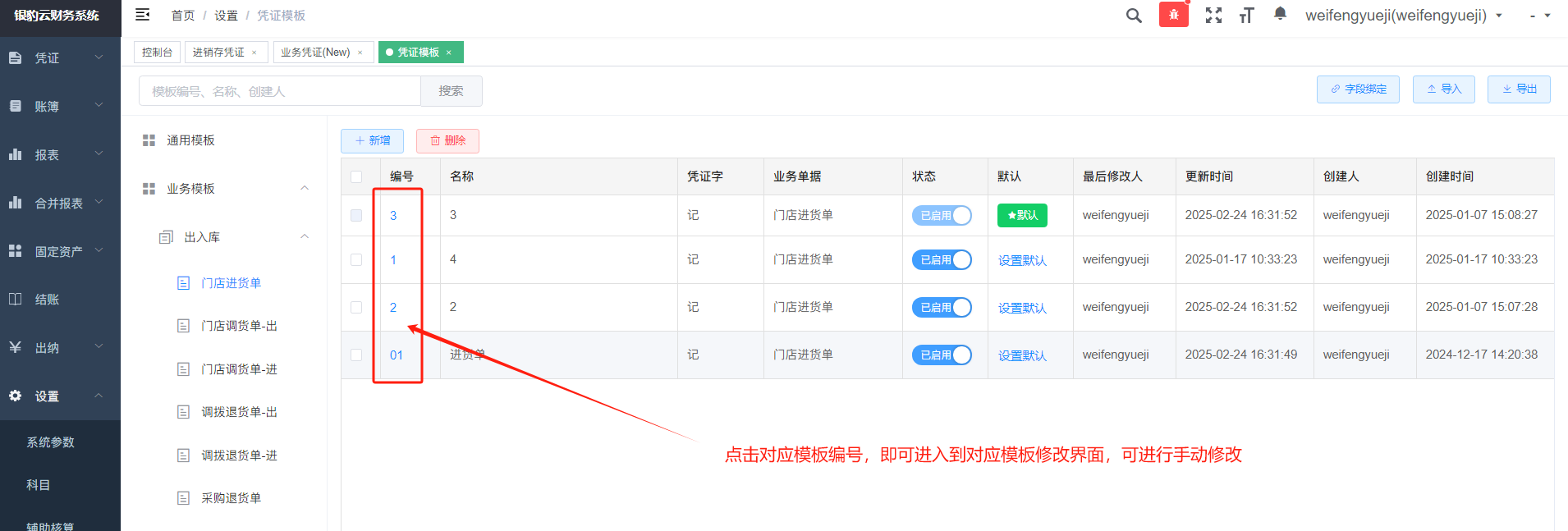This screenshot has width=1568, height=531.
Task: Click the 调拨退货单-进 document icon
Action: pyautogui.click(x=184, y=455)
